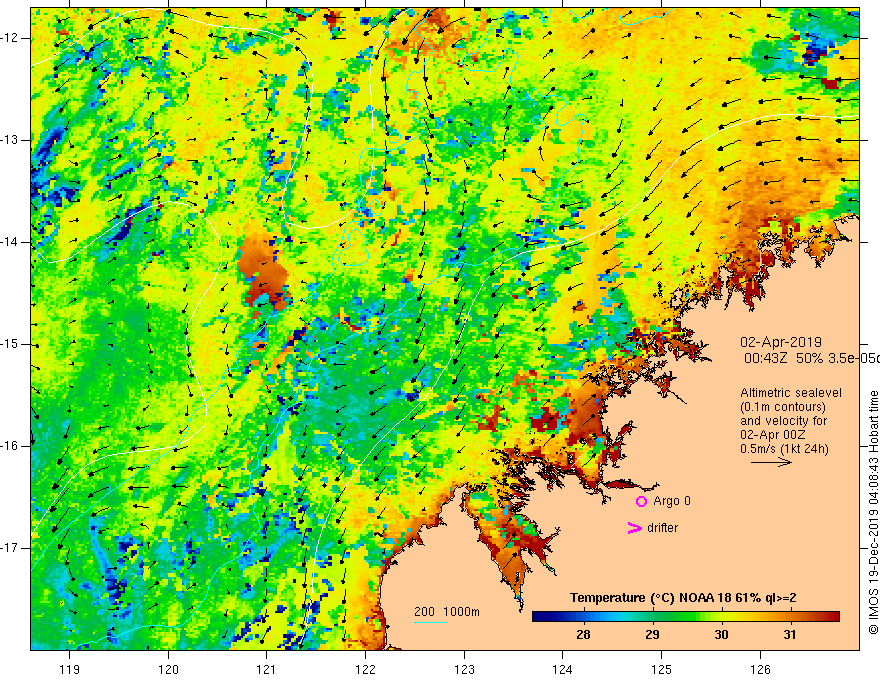Click the '200 1000m' depth contour label
This screenshot has width=880, height=680.
[447, 612]
